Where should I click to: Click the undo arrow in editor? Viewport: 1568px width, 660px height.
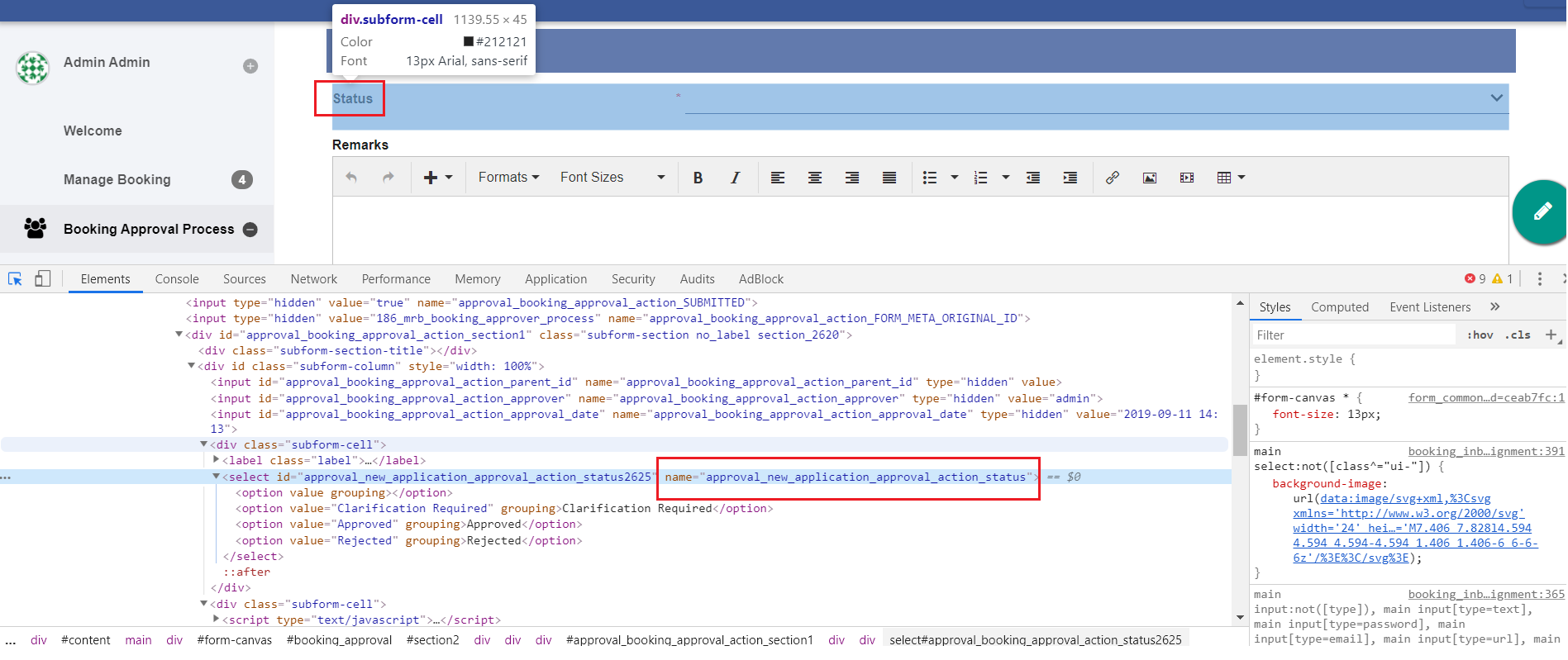pyautogui.click(x=351, y=178)
